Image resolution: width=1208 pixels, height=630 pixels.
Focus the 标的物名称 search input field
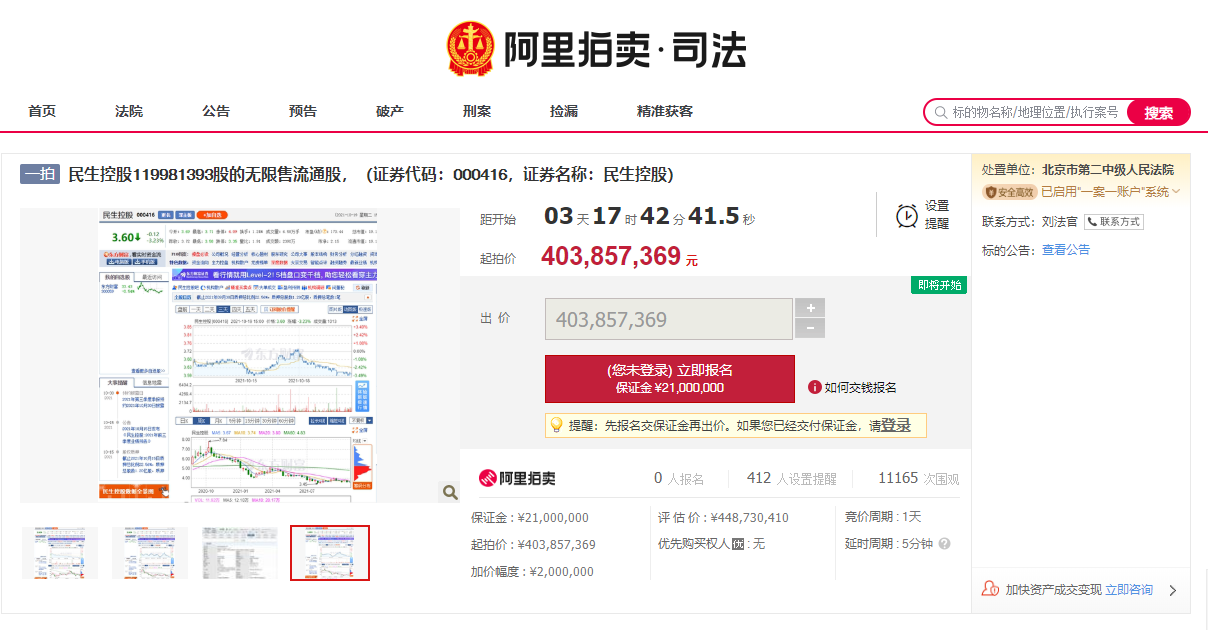pos(1035,113)
